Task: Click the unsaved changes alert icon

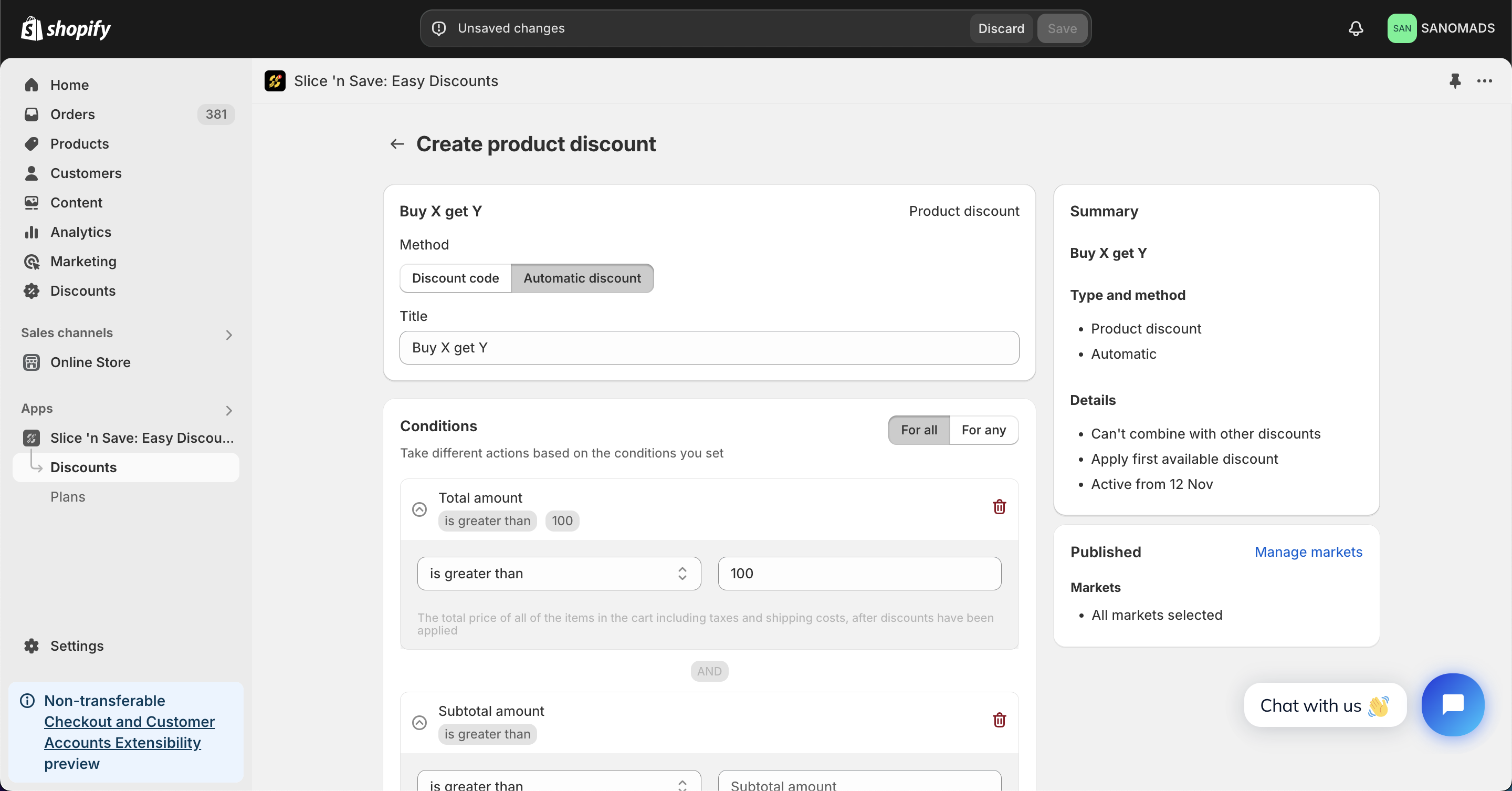Action: [x=439, y=28]
